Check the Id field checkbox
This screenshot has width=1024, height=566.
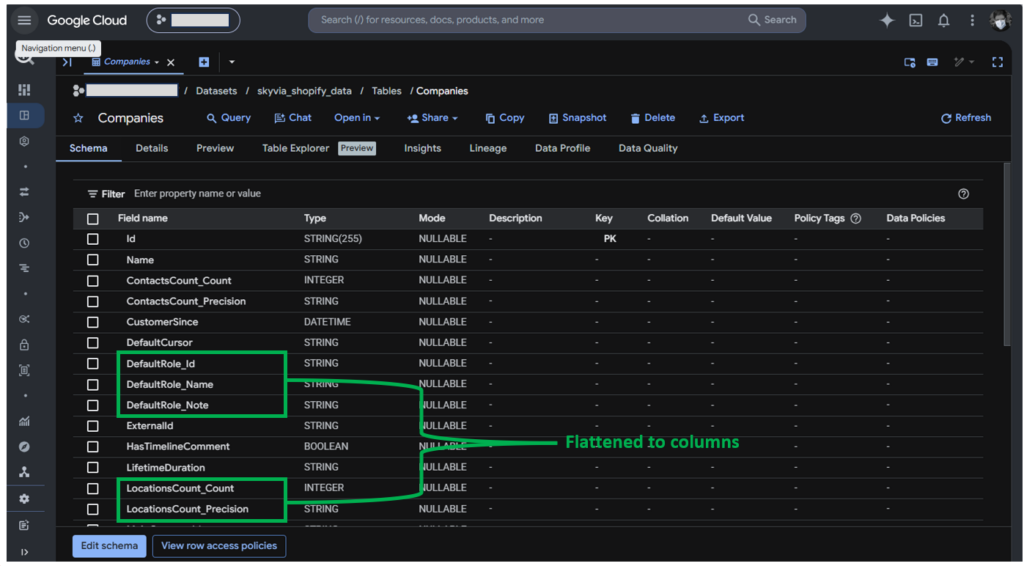93,239
